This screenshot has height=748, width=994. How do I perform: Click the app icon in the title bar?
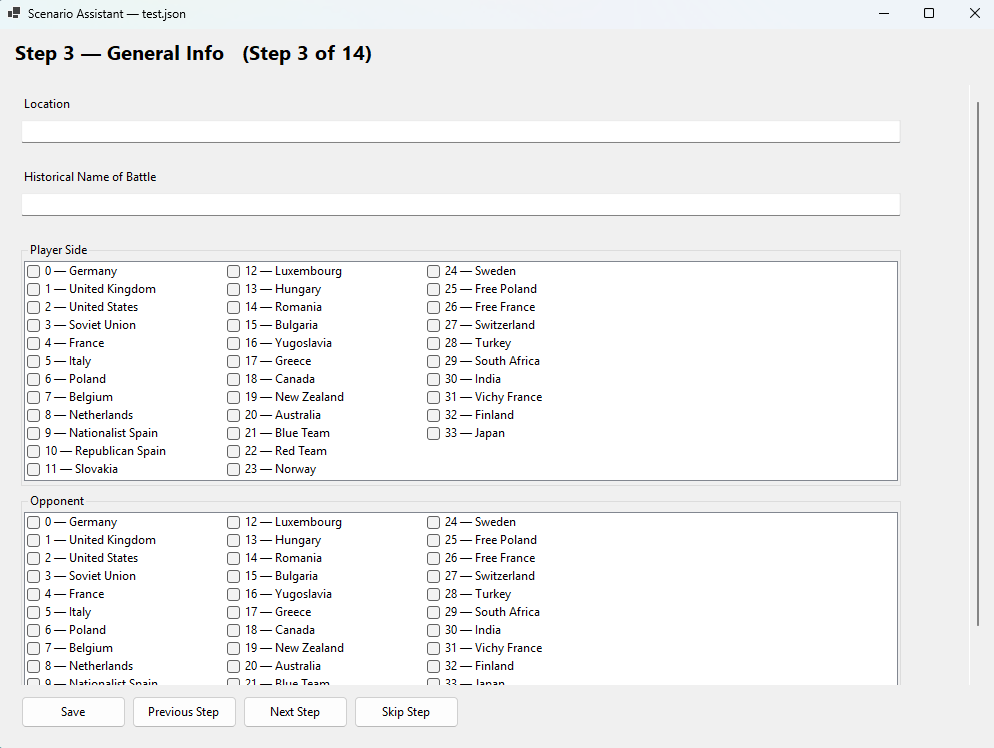[14, 13]
